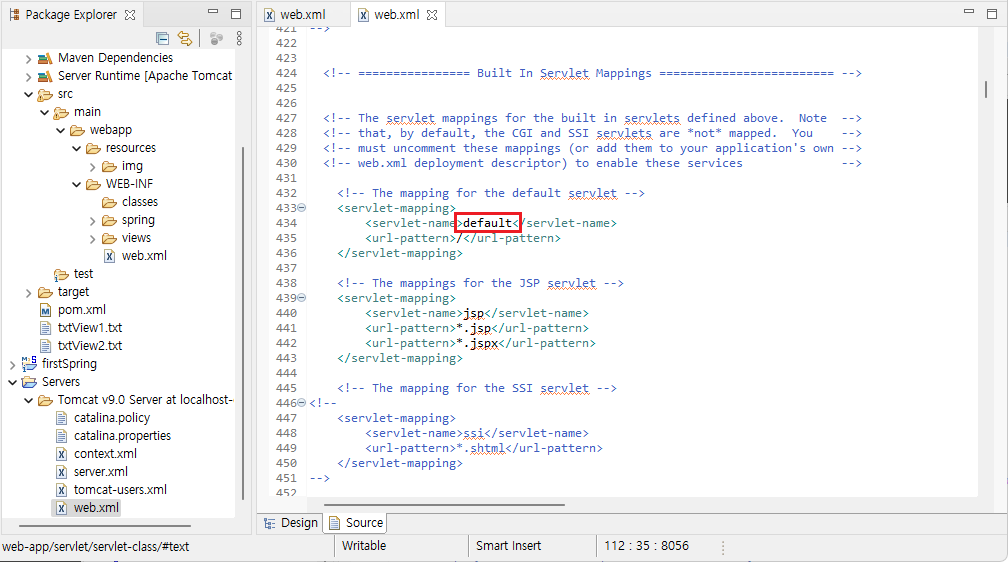Close the Package Explorer view tab
1008x562 pixels.
pos(130,15)
